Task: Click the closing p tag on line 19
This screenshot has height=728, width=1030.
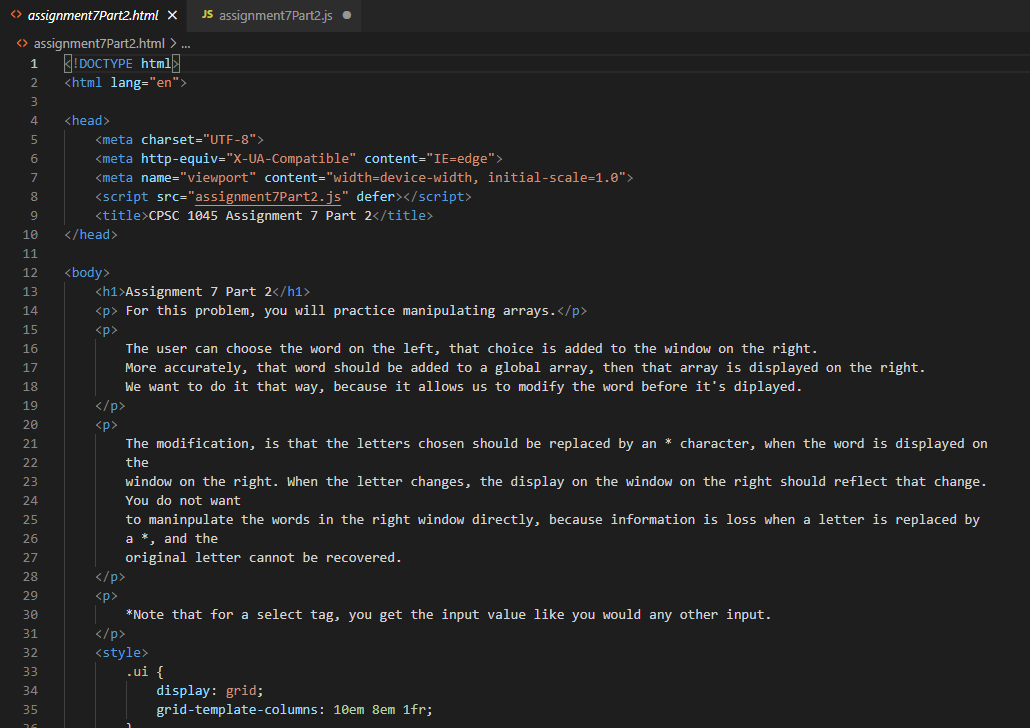Action: (x=110, y=406)
